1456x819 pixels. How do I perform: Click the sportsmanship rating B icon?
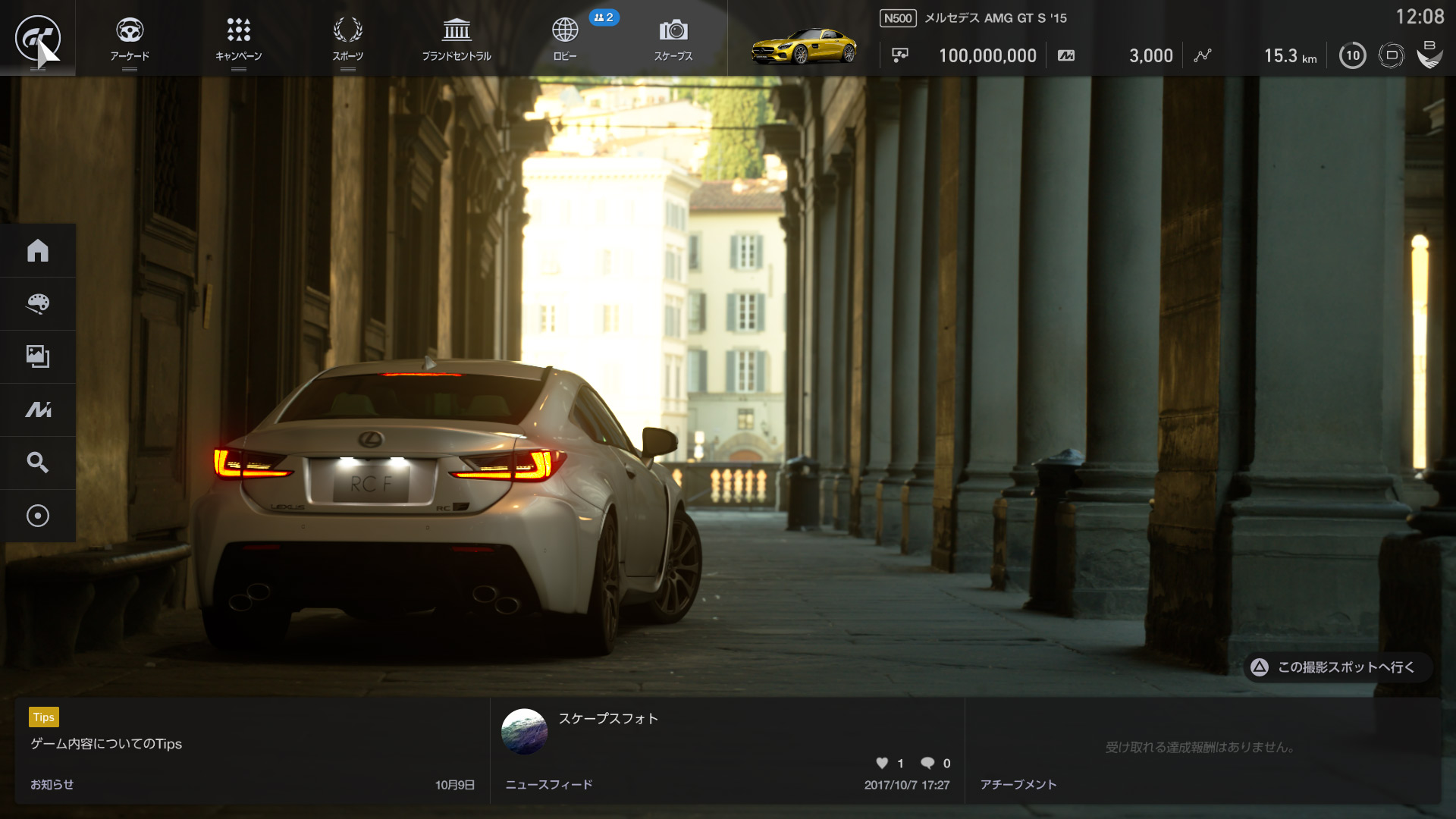(1429, 55)
